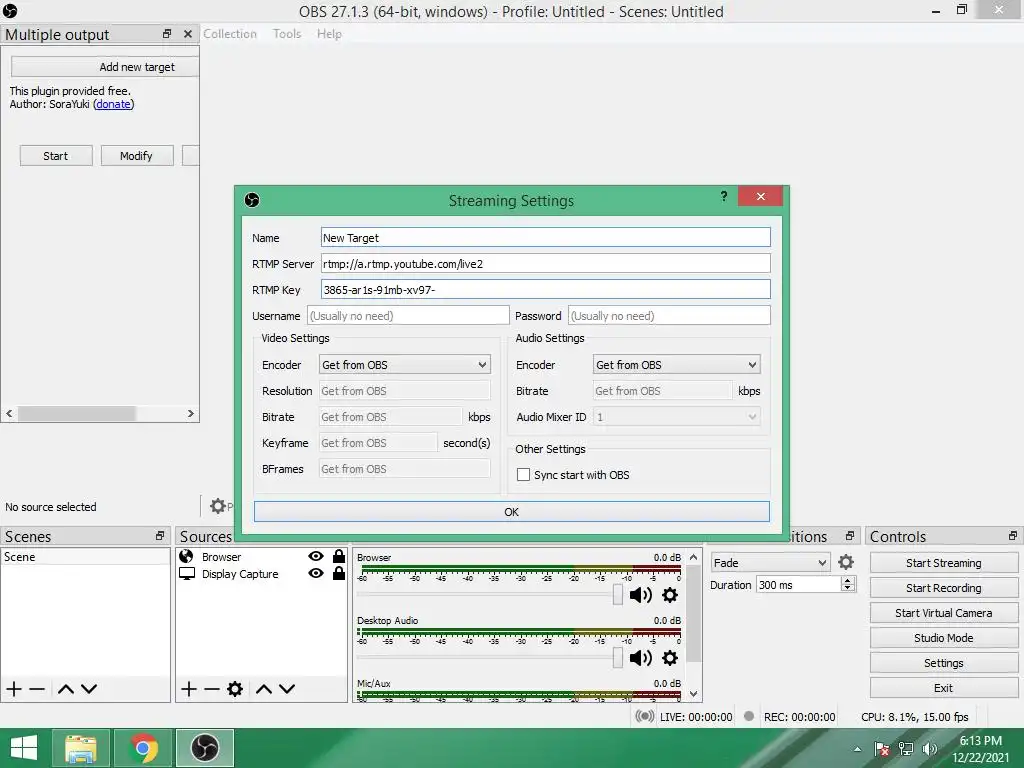Image resolution: width=1024 pixels, height=768 pixels.
Task: Click Start Virtual Camera
Action: (x=943, y=613)
